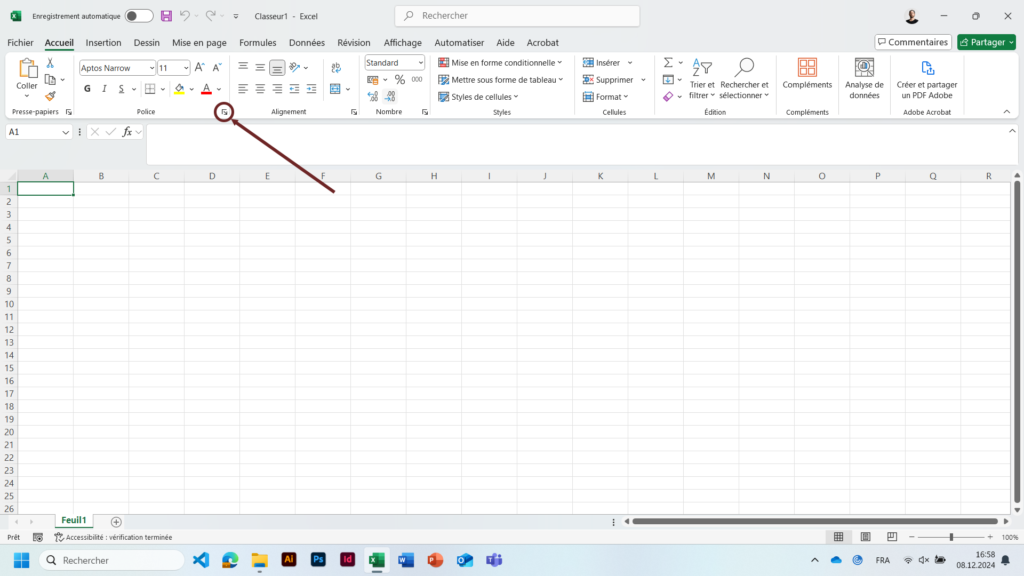Open the Fichier menu

pyautogui.click(x=20, y=42)
